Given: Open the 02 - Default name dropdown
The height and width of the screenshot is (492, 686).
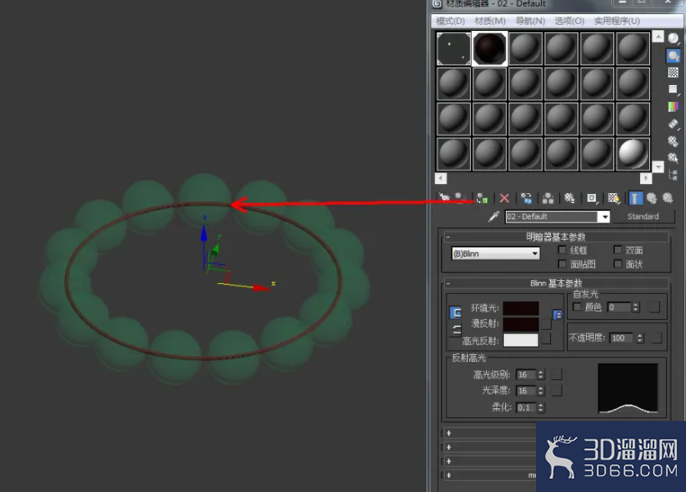Looking at the screenshot, I should click(x=604, y=216).
